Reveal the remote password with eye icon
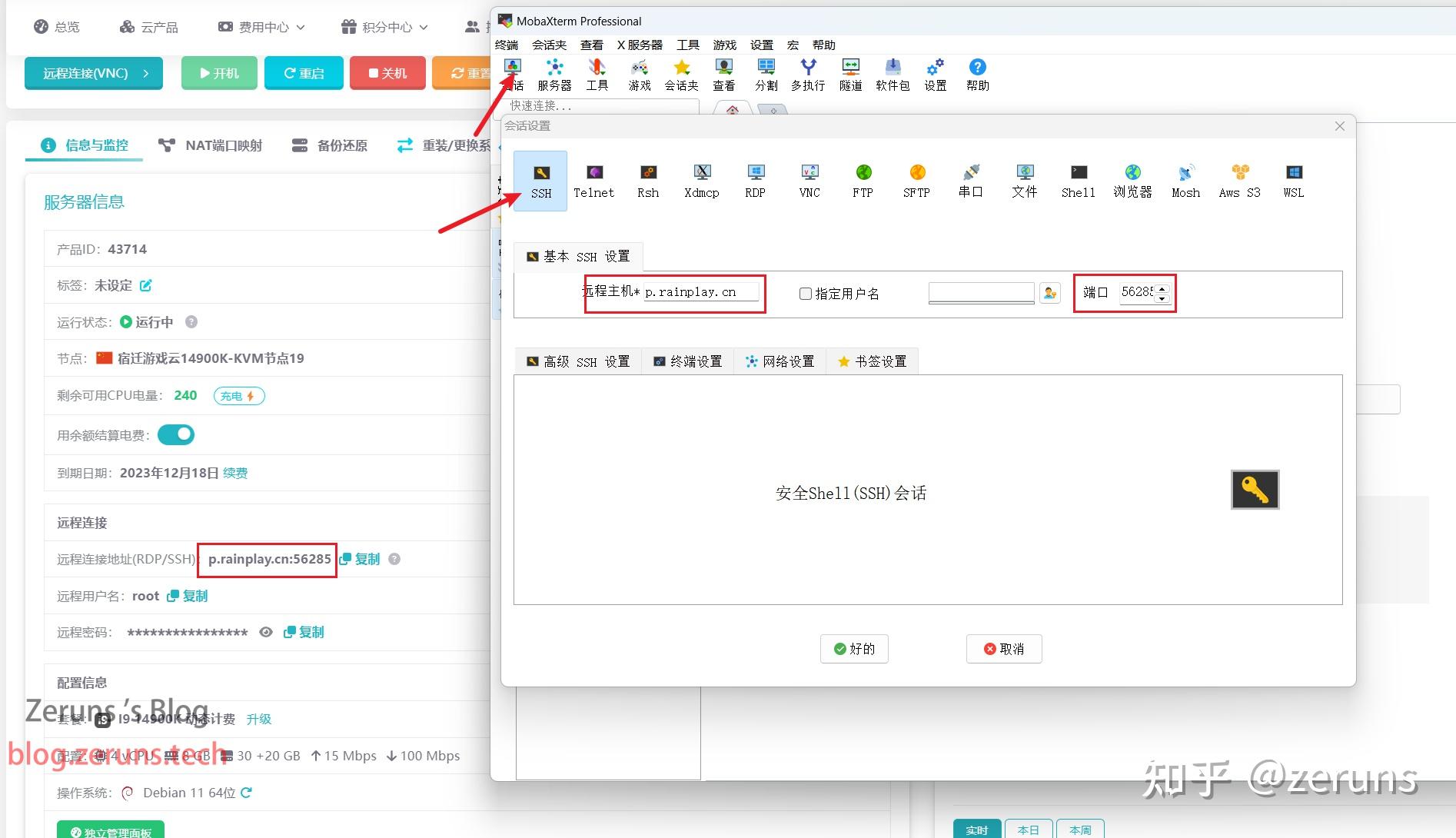 [266, 632]
